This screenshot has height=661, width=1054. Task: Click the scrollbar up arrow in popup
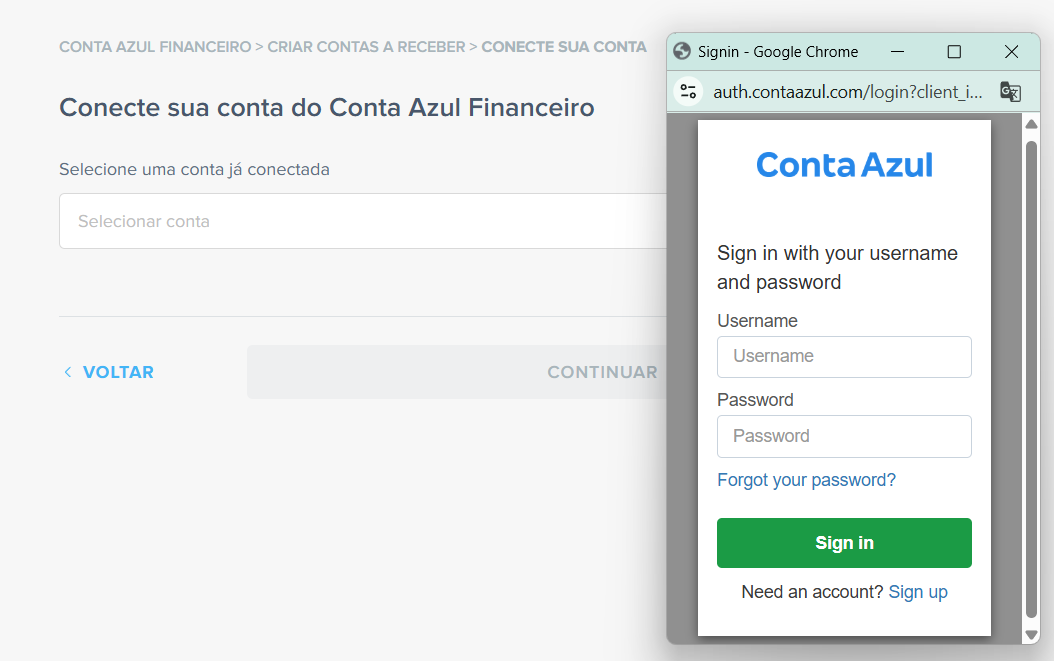coord(1031,124)
